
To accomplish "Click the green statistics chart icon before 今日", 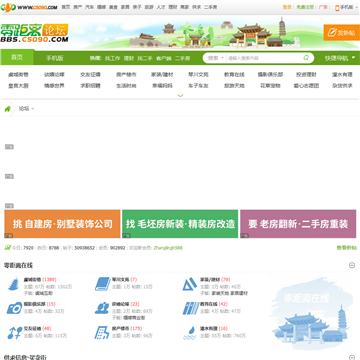I will [7, 248].
